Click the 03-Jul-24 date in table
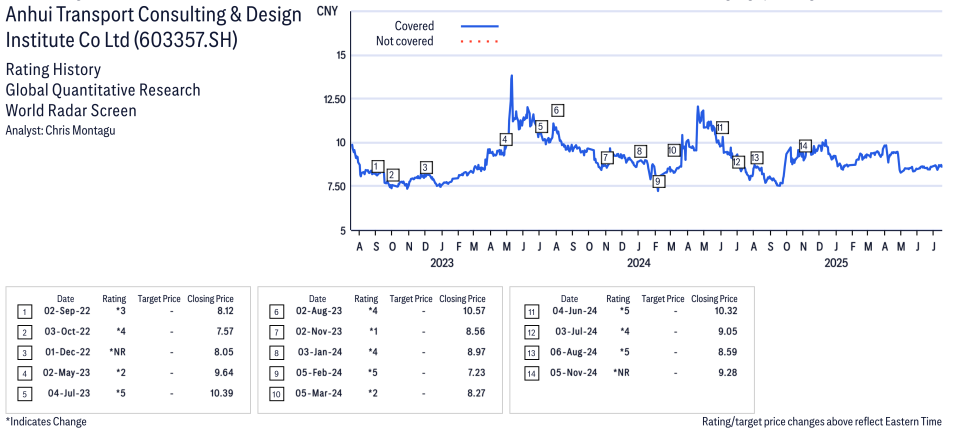Screen dimensions: 953x428 (x=577, y=331)
